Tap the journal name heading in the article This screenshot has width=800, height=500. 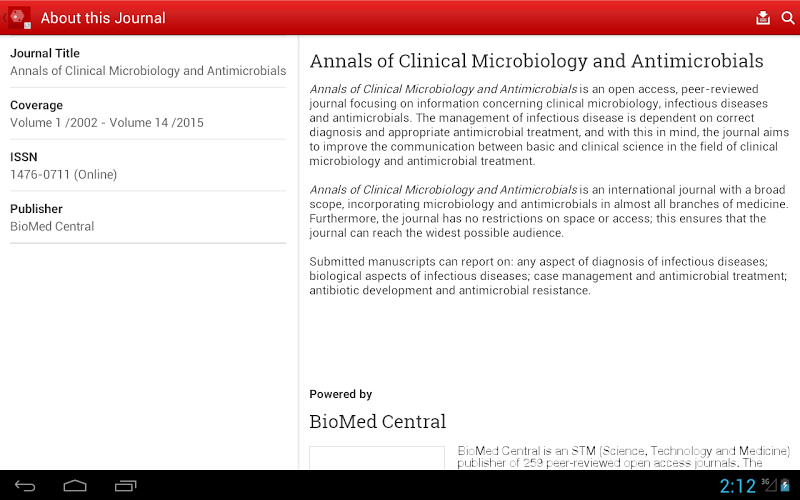coord(536,61)
